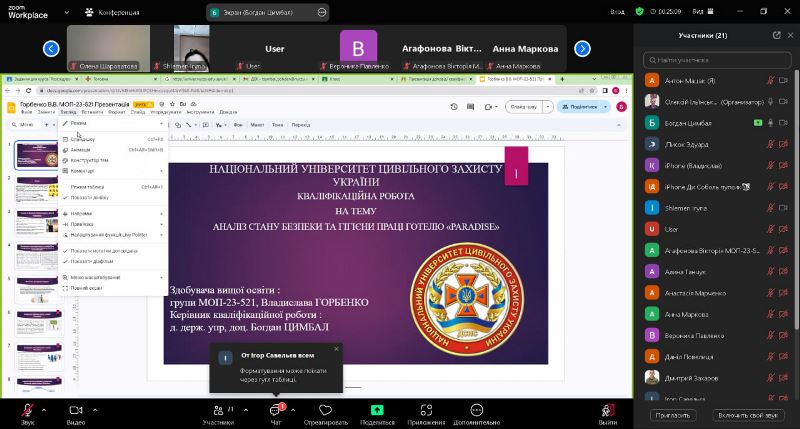Select slide 2 thumbnail in filmstrip
800x429 pixels.
coord(37,188)
